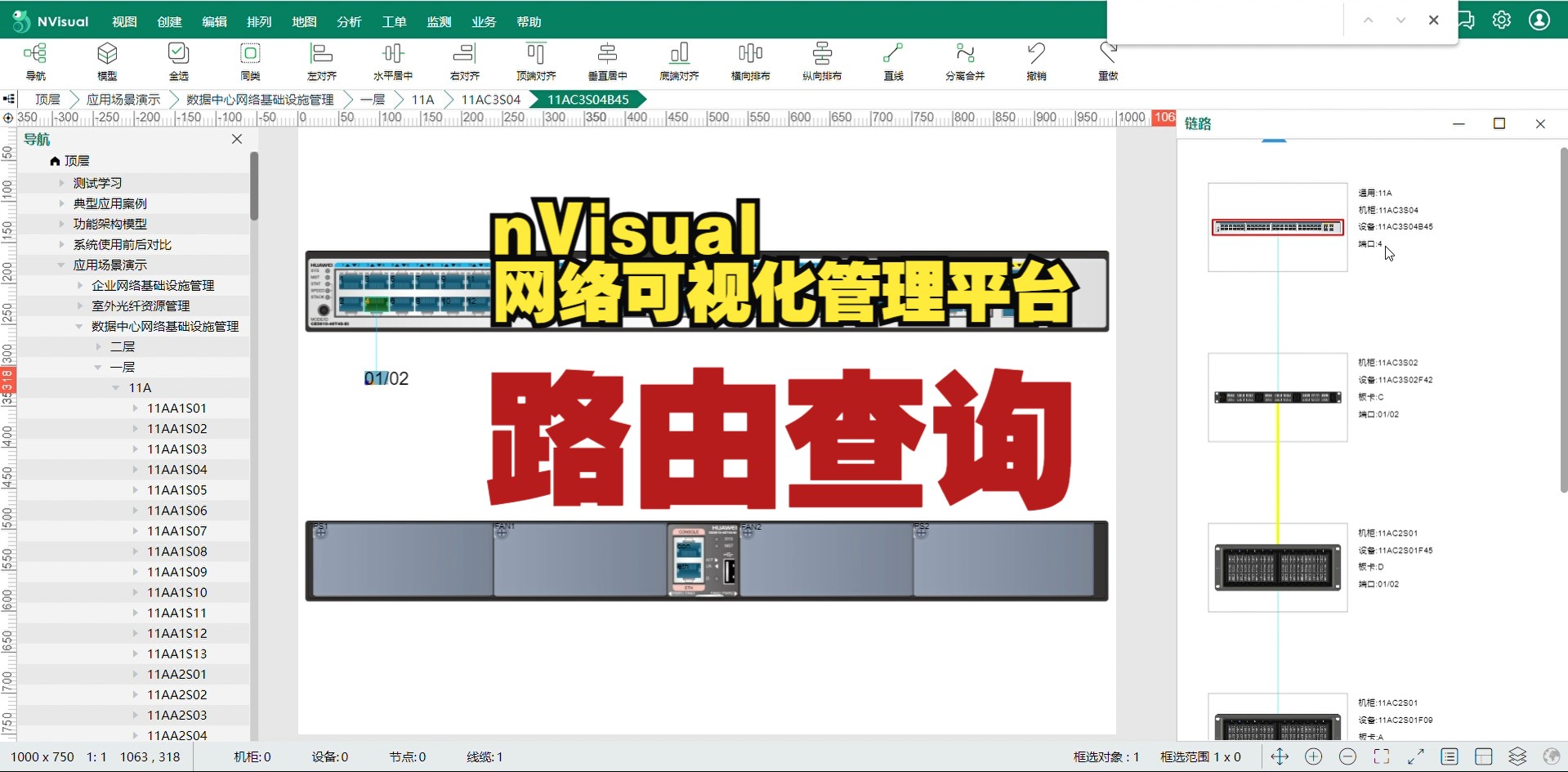Click the 模型 model icon
The image size is (1568, 772).
(x=107, y=61)
